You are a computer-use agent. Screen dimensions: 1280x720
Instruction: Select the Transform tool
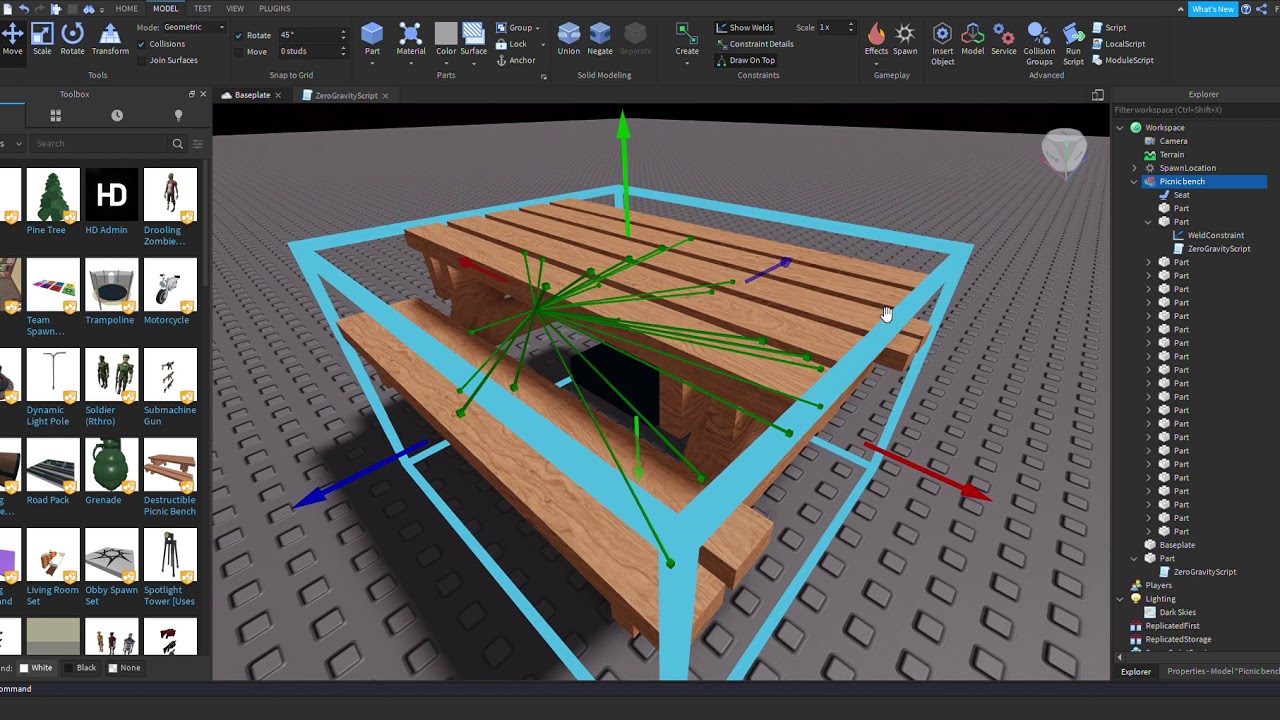(x=110, y=40)
